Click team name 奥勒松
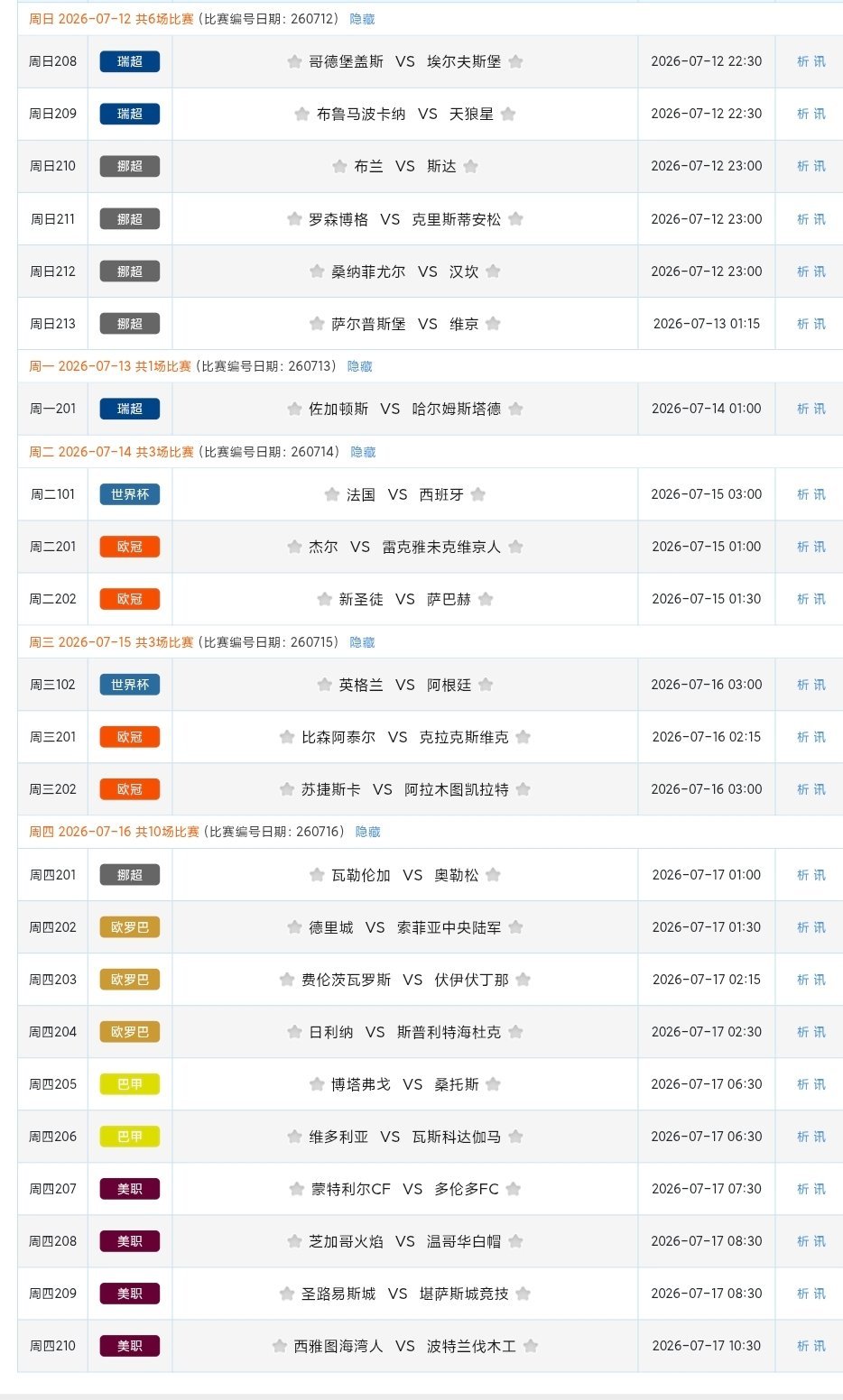843x1400 pixels. click(x=457, y=875)
